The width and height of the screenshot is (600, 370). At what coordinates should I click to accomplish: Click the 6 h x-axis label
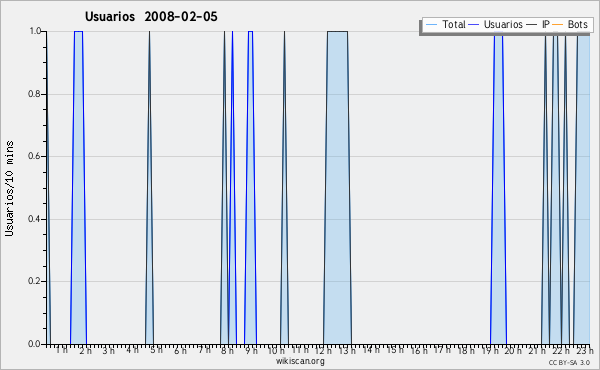[x=180, y=350]
